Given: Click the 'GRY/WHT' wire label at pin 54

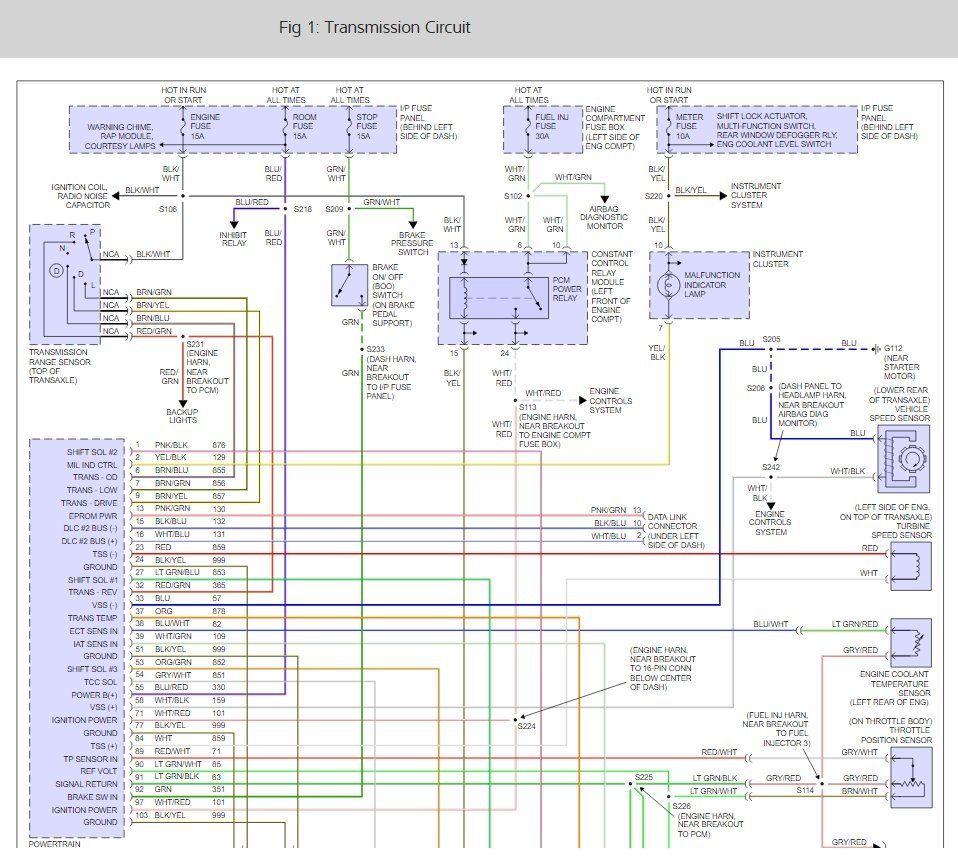Looking at the screenshot, I should [x=173, y=675].
